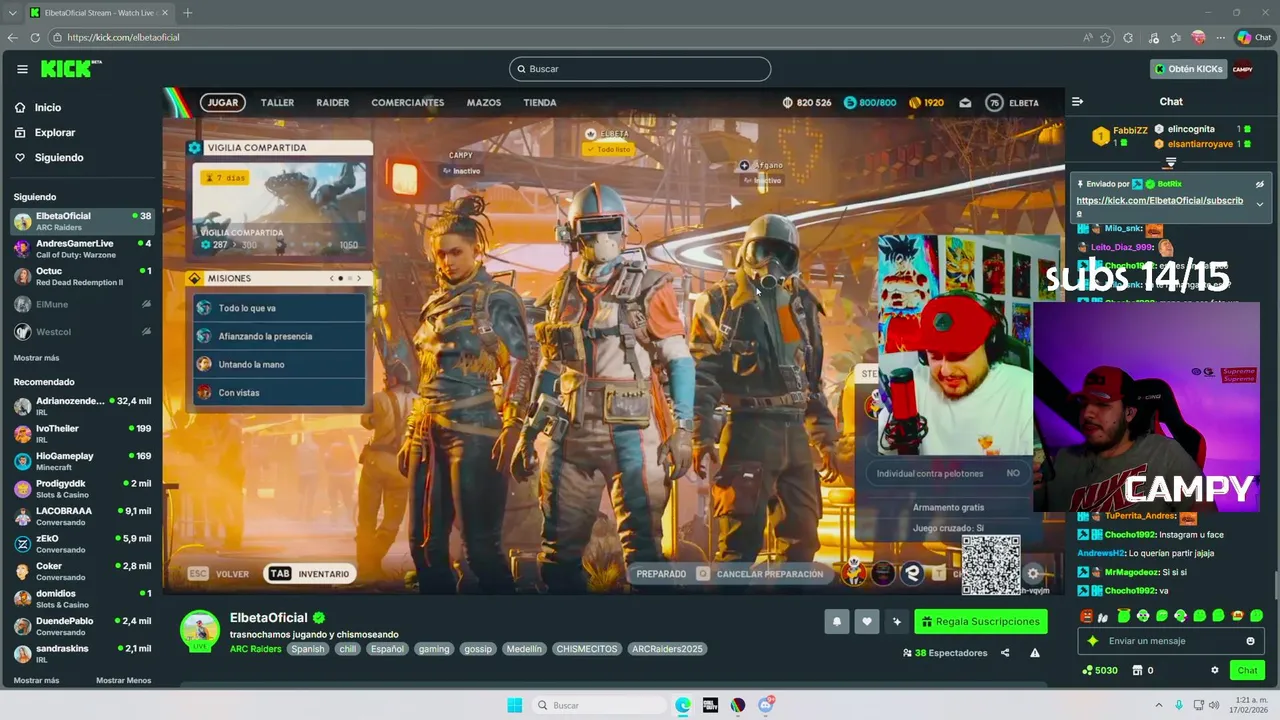
Task: Open taskbar volume control
Action: 1213,705
